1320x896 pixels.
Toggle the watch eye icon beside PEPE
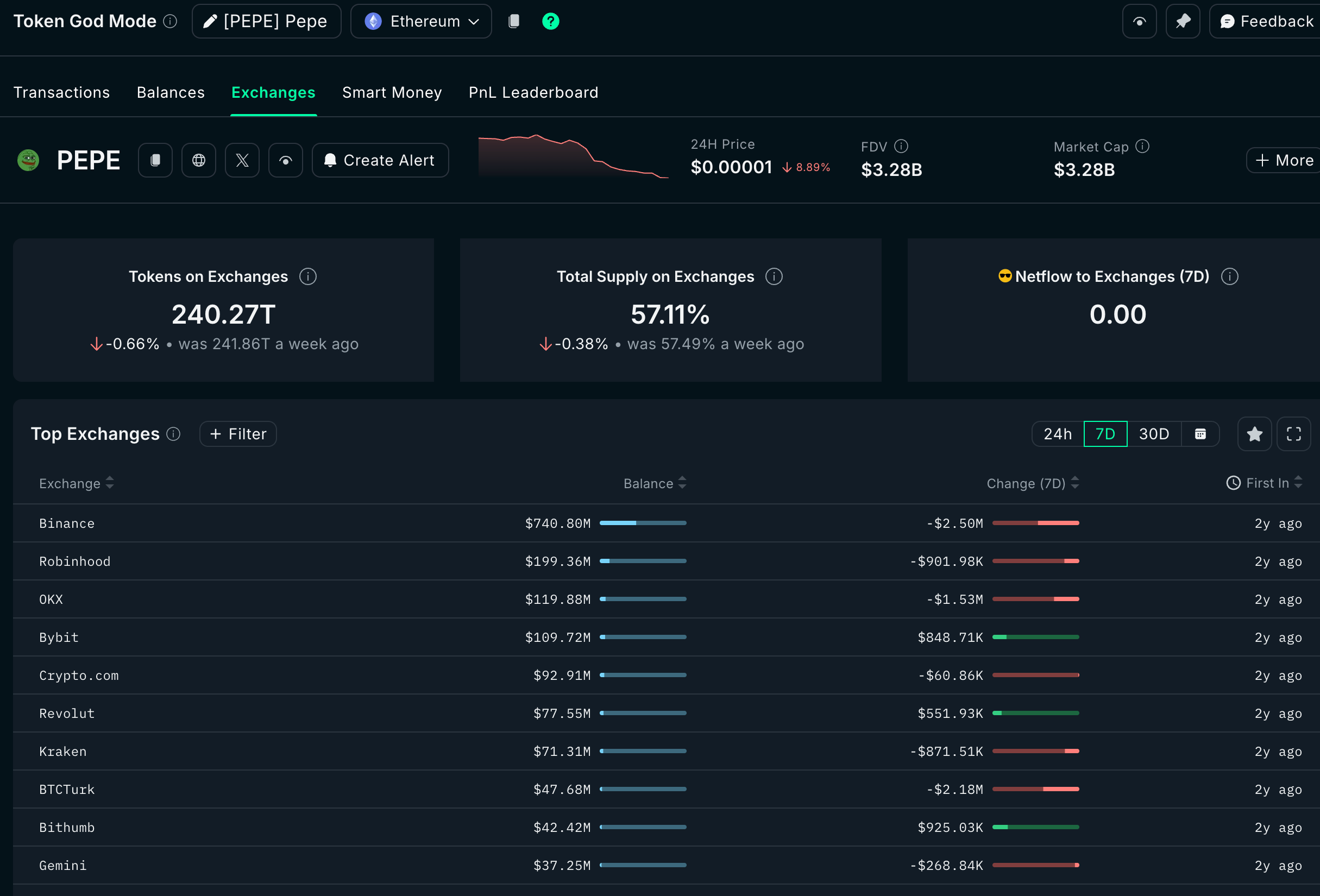[286, 160]
